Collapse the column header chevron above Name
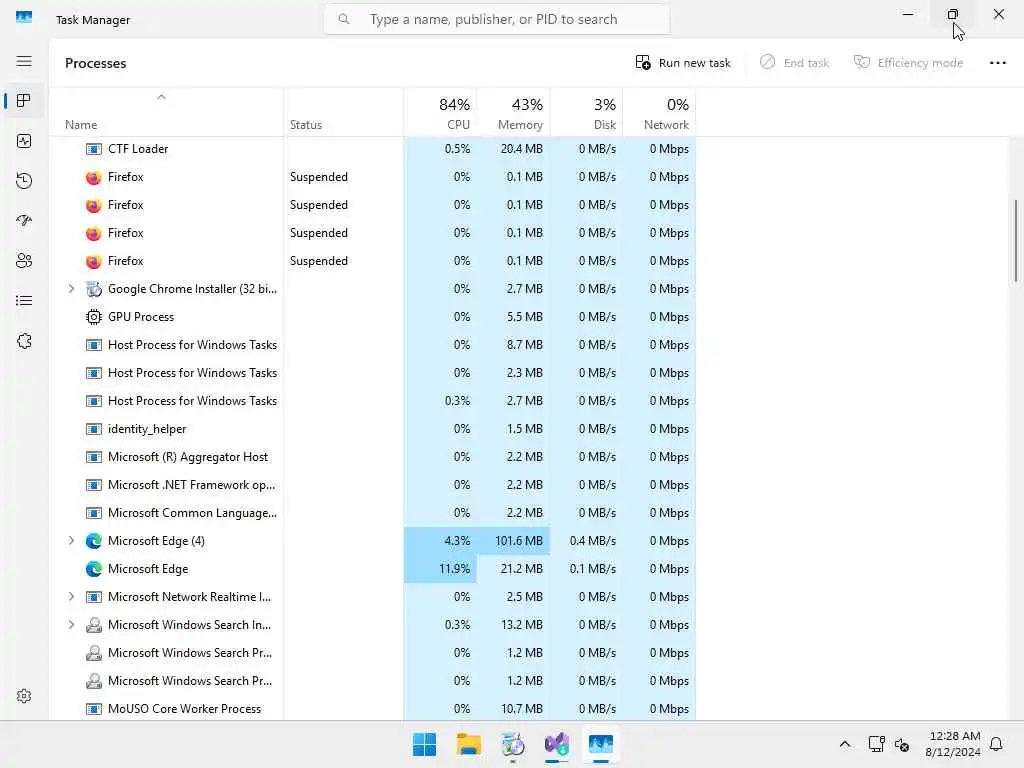1024x768 pixels. [161, 97]
